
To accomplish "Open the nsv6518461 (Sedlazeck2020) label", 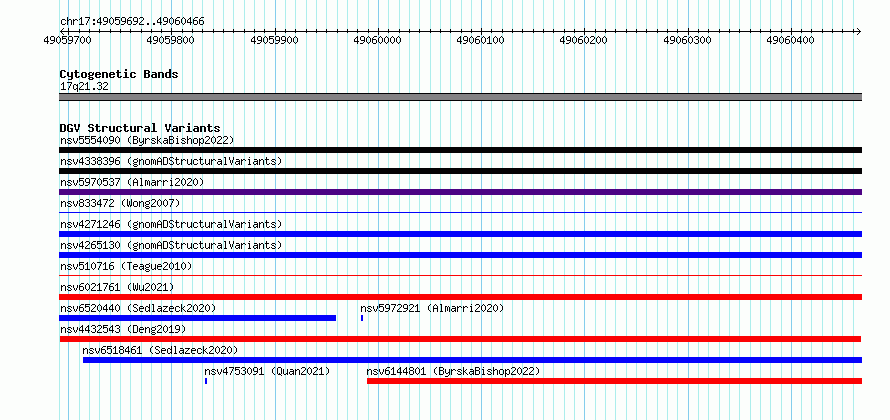I will [x=160, y=350].
